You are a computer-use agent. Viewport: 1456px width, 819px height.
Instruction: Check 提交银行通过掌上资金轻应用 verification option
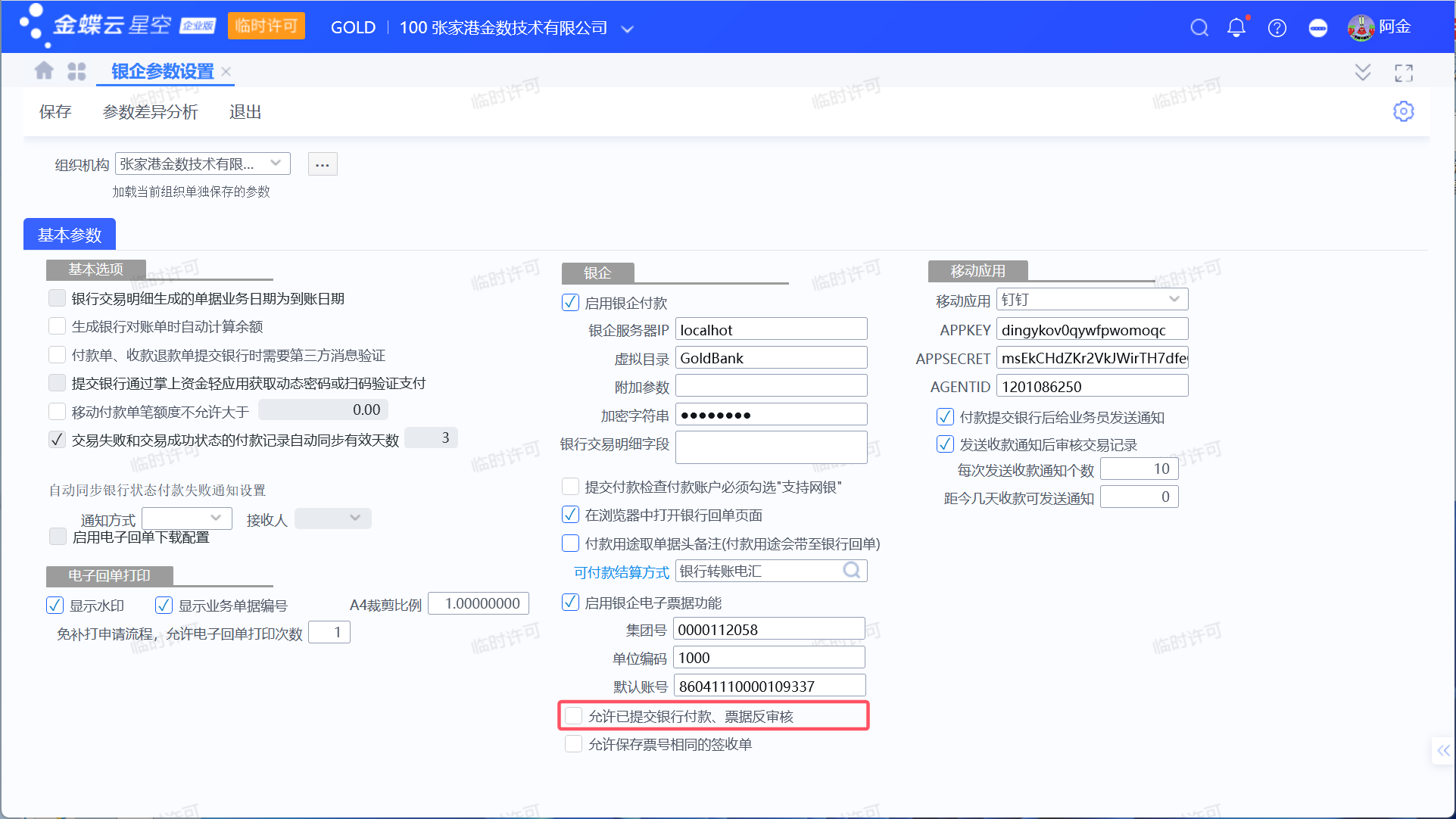[x=57, y=383]
